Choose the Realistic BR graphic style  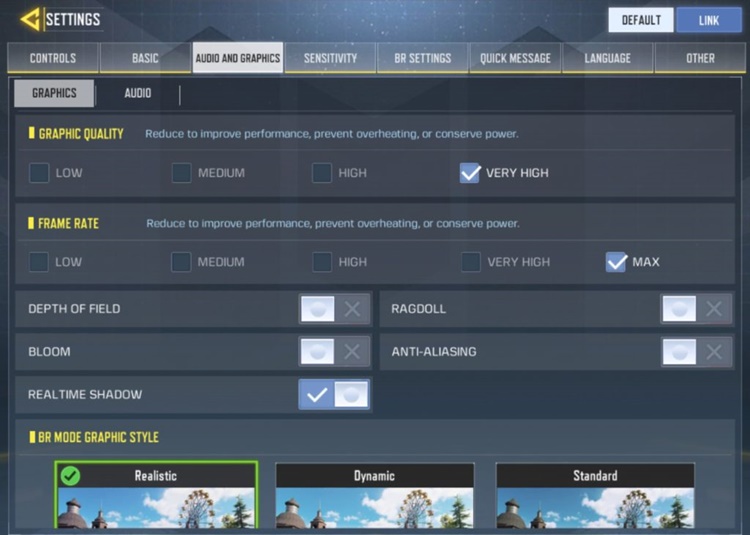coord(156,495)
